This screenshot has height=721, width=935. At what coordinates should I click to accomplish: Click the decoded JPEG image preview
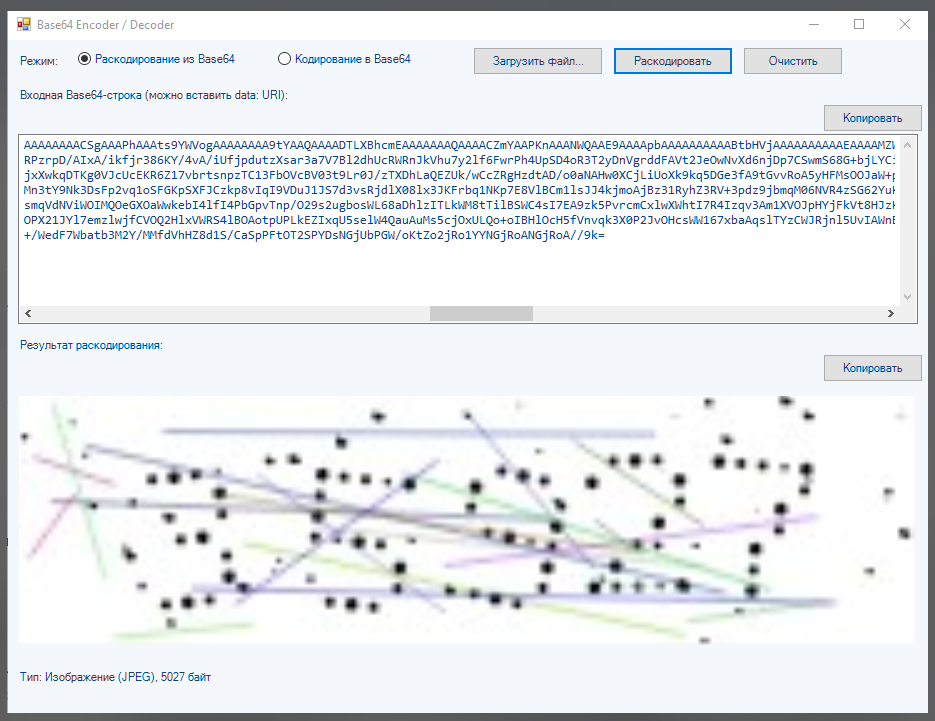tap(466, 519)
